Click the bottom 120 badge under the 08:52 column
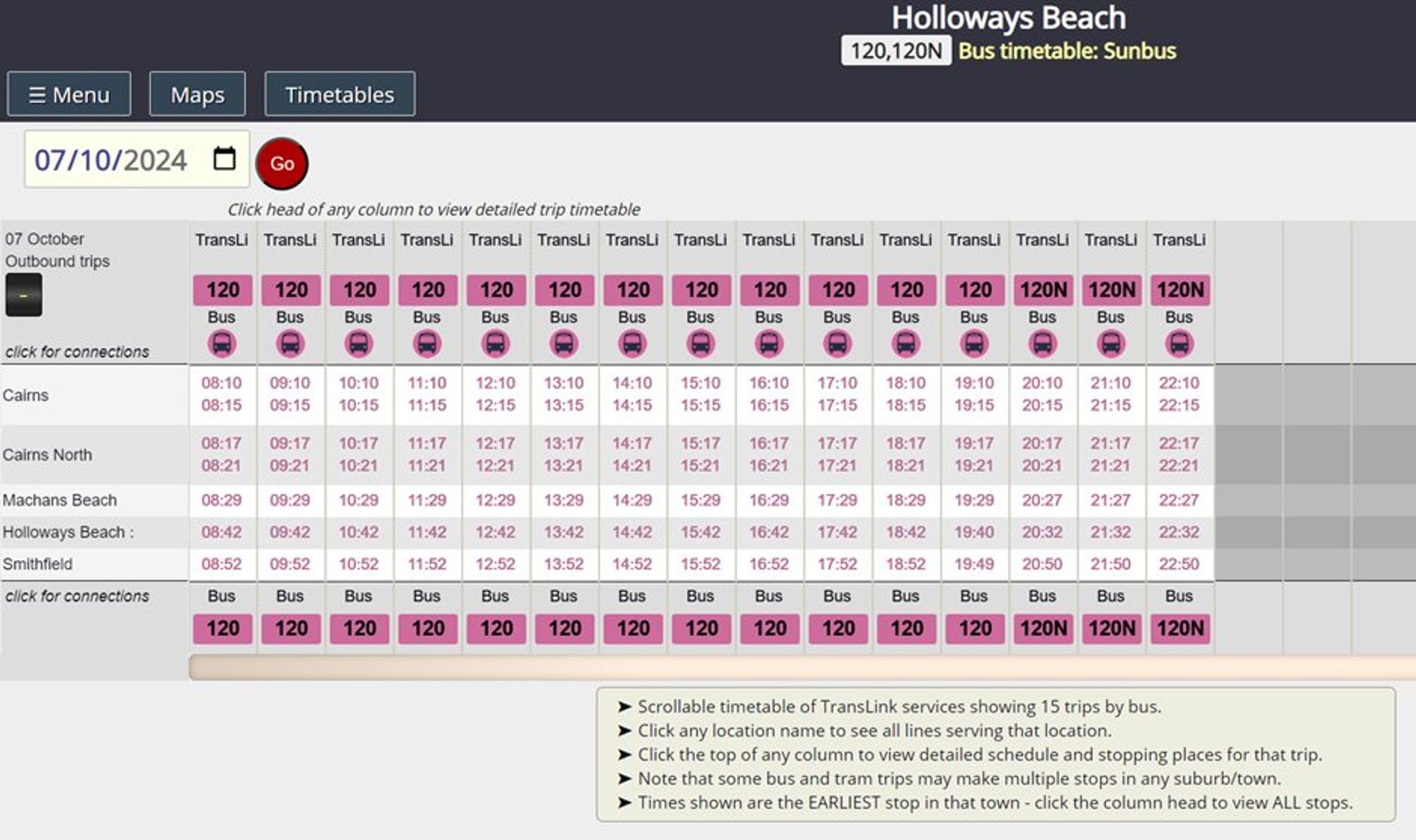Image resolution: width=1416 pixels, height=840 pixels. coord(223,628)
